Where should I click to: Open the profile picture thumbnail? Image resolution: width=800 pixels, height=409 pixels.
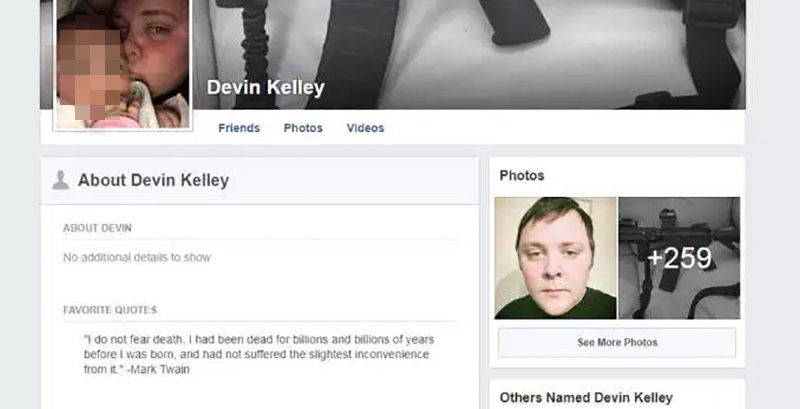coord(122,63)
